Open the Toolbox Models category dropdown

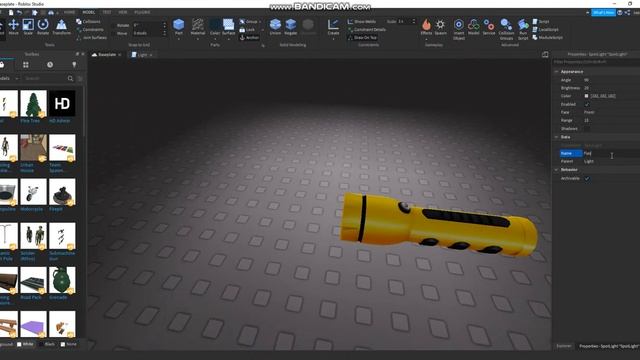point(9,78)
